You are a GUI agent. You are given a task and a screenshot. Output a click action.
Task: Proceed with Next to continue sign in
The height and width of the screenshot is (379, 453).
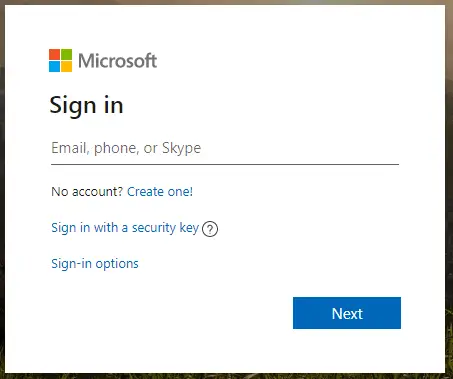pyautogui.click(x=347, y=313)
